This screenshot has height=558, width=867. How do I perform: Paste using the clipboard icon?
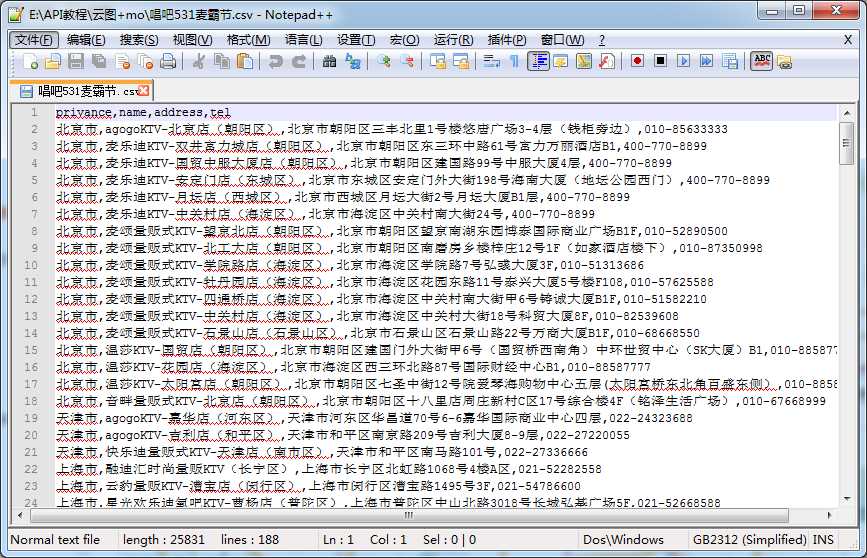pos(245,61)
